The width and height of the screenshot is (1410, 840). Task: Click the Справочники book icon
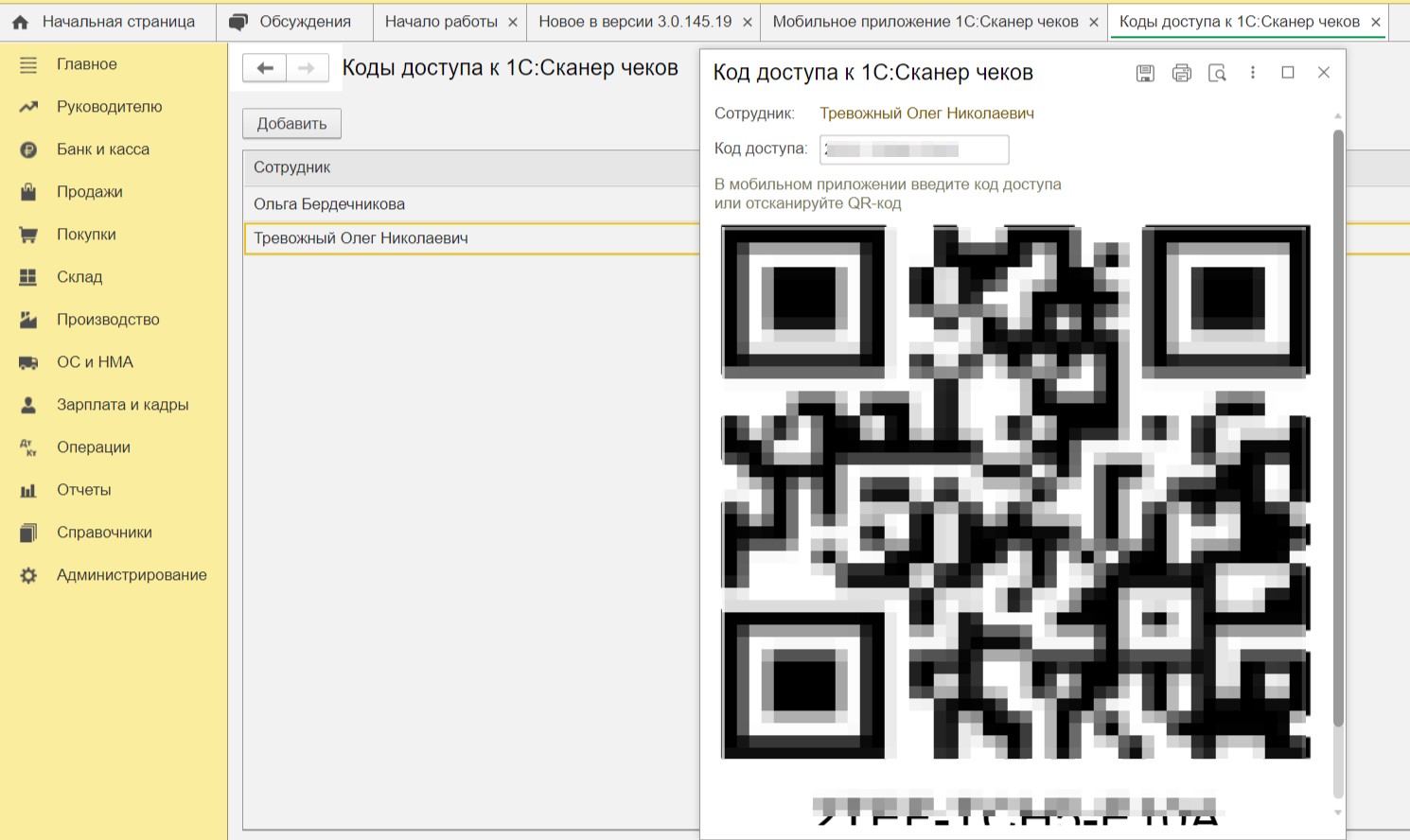[28, 533]
